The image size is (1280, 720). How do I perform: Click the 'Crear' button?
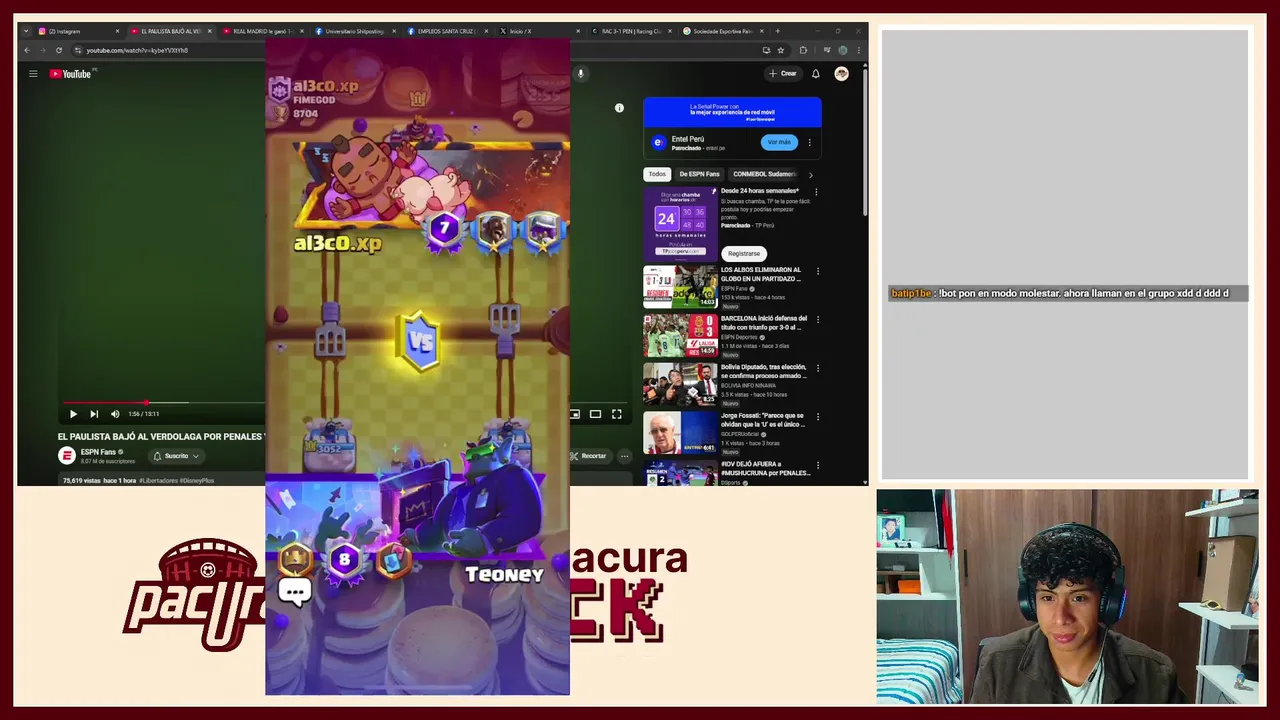(x=783, y=74)
